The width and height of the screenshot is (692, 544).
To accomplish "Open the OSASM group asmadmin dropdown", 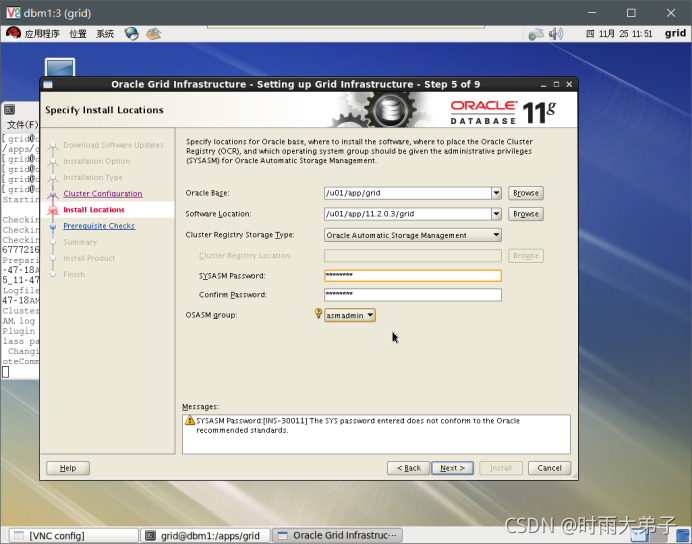I will tap(350, 315).
